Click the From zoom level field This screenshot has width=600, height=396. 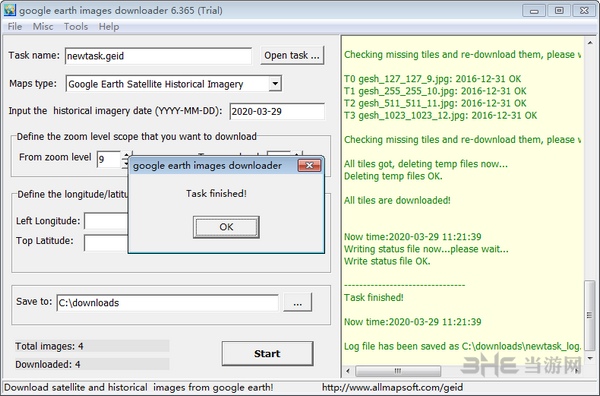point(109,159)
